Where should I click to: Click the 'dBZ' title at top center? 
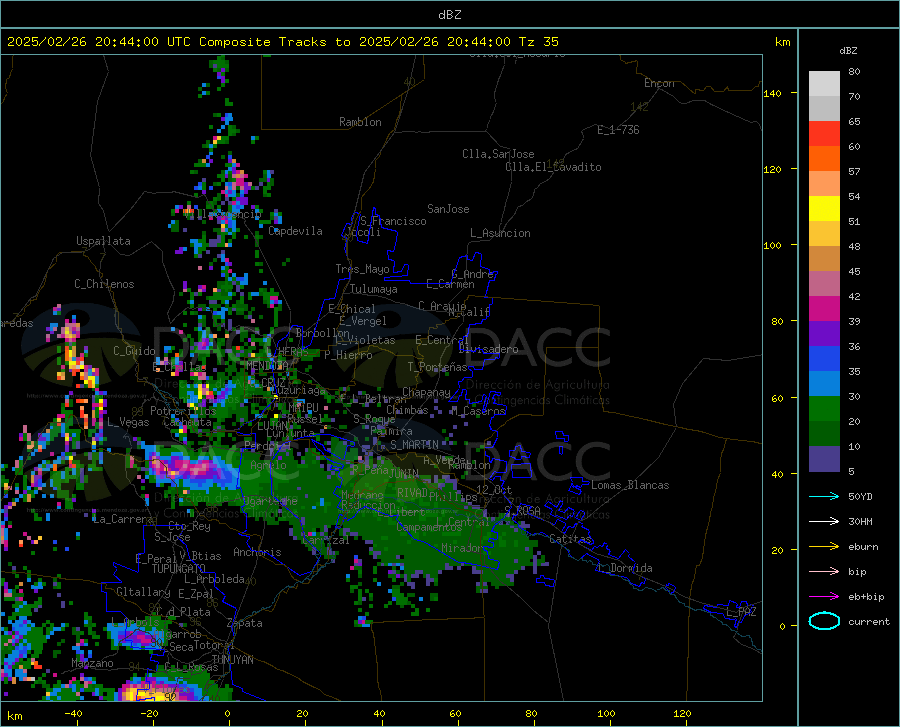point(449,15)
